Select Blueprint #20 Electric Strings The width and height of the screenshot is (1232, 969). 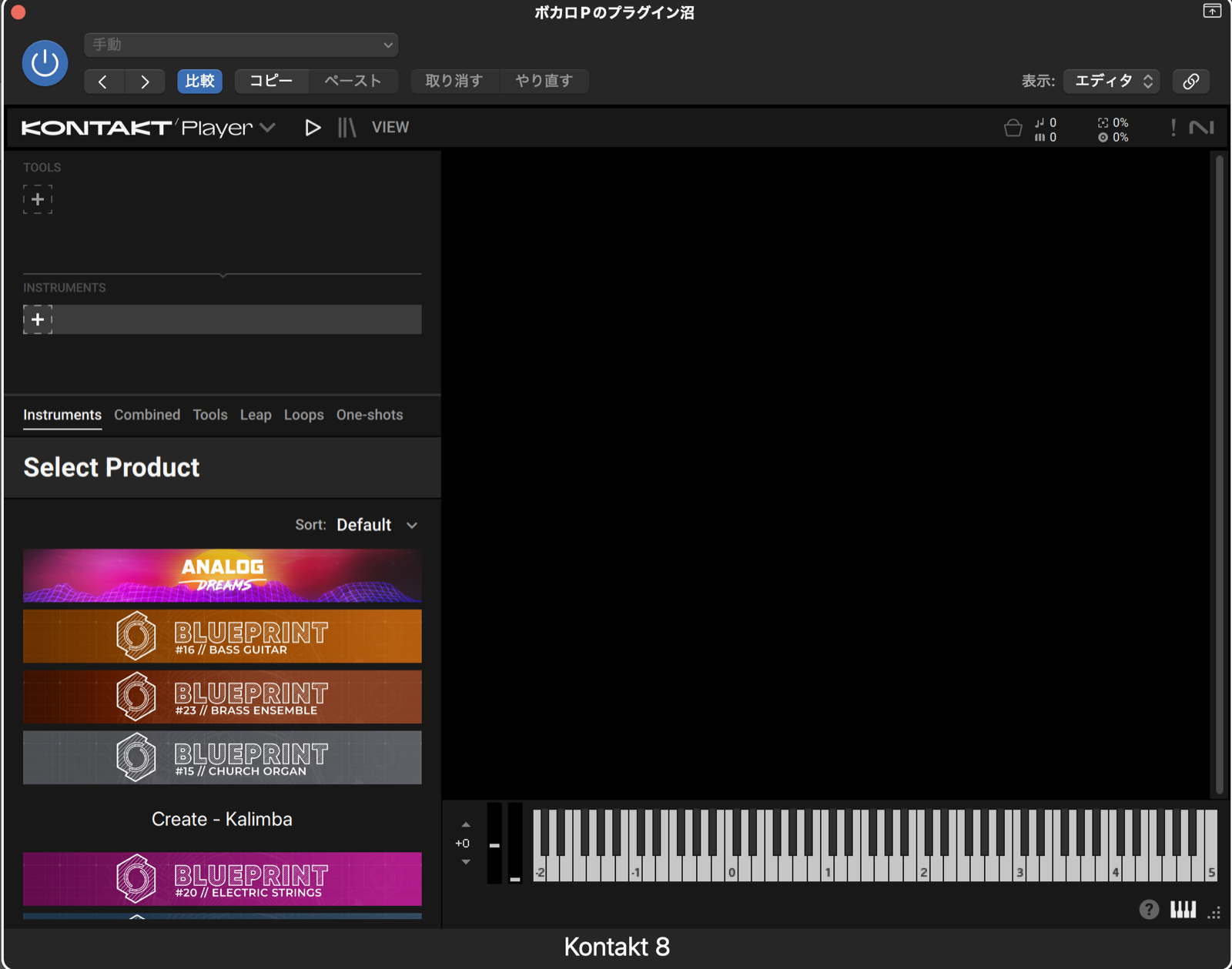click(x=223, y=879)
